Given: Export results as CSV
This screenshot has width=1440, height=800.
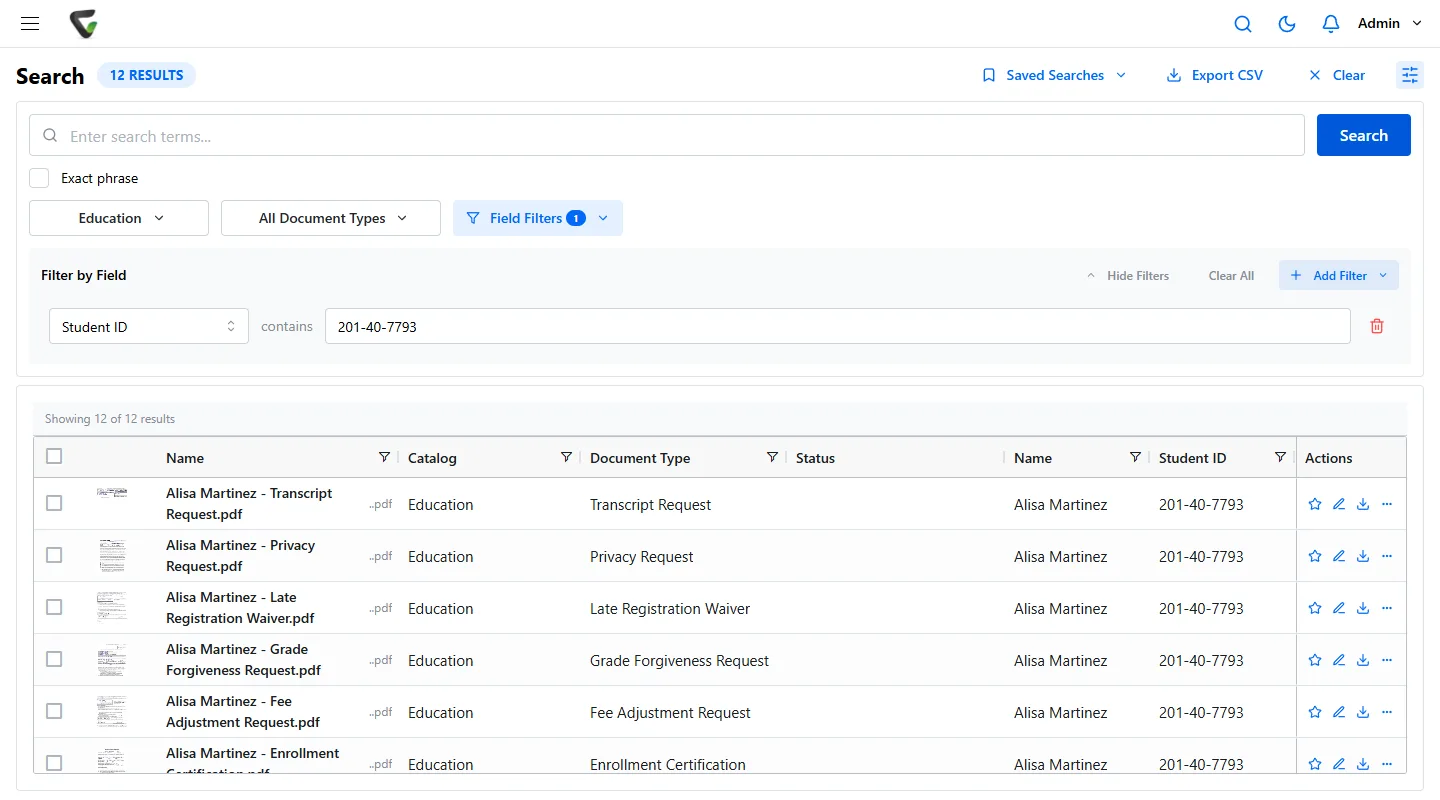Looking at the screenshot, I should [1215, 75].
